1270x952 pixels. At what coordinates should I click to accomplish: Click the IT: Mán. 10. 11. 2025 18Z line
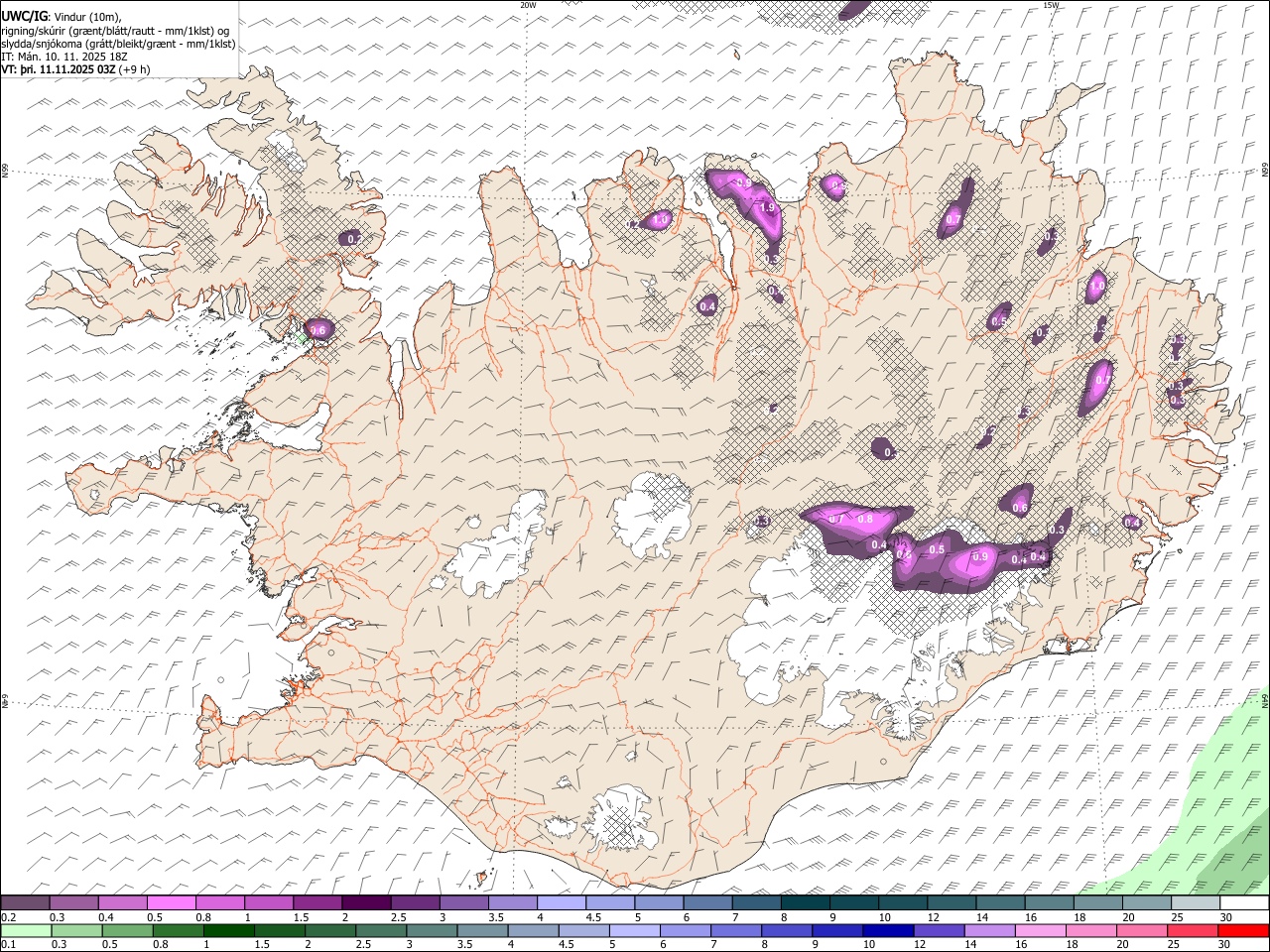click(x=64, y=57)
